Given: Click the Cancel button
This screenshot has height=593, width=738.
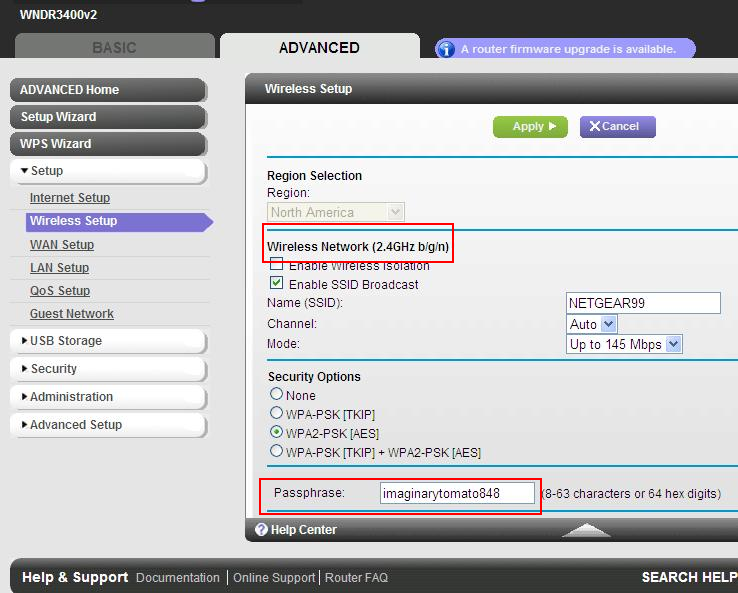Looking at the screenshot, I should pyautogui.click(x=618, y=127).
